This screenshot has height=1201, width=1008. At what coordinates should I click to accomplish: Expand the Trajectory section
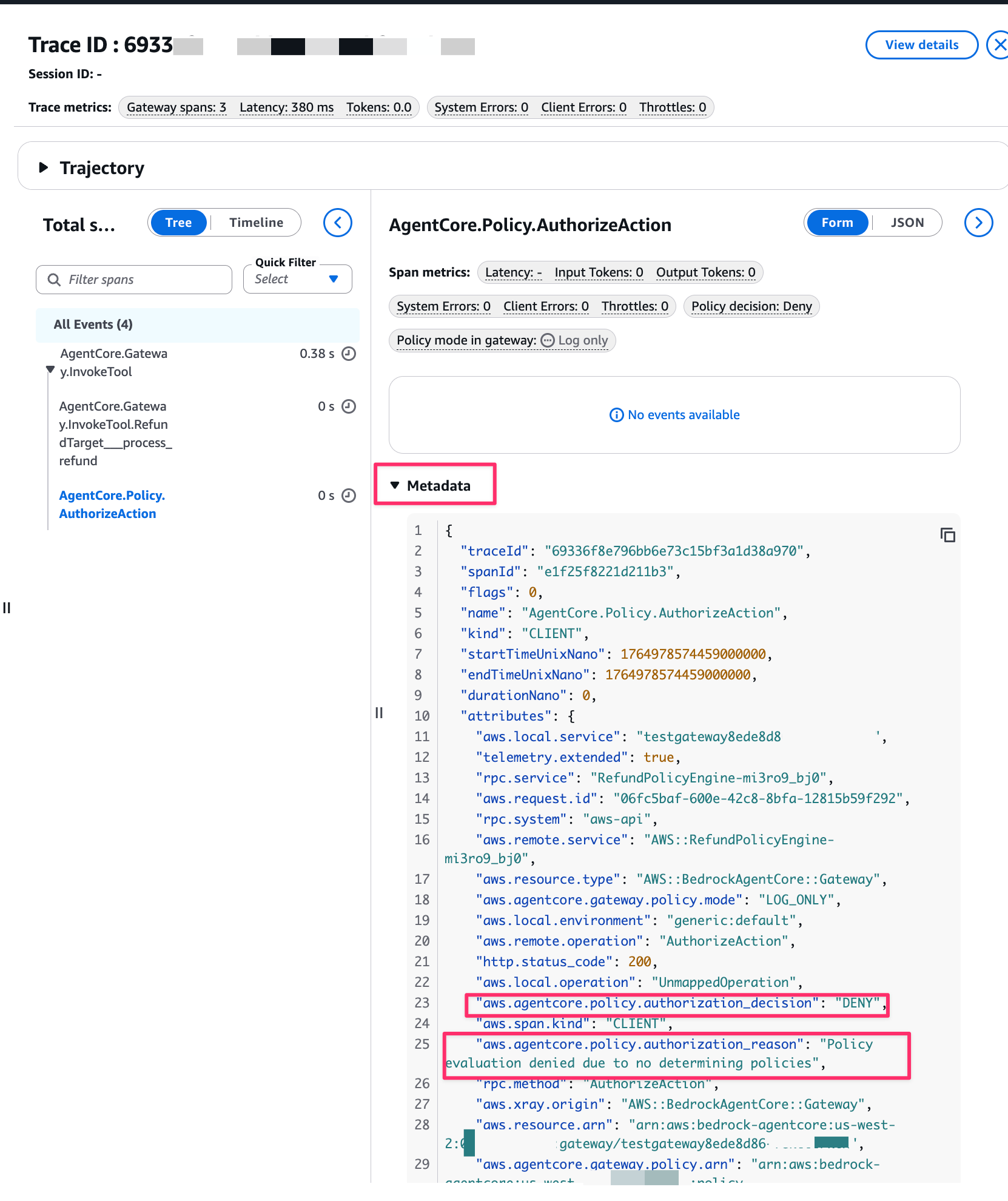44,167
